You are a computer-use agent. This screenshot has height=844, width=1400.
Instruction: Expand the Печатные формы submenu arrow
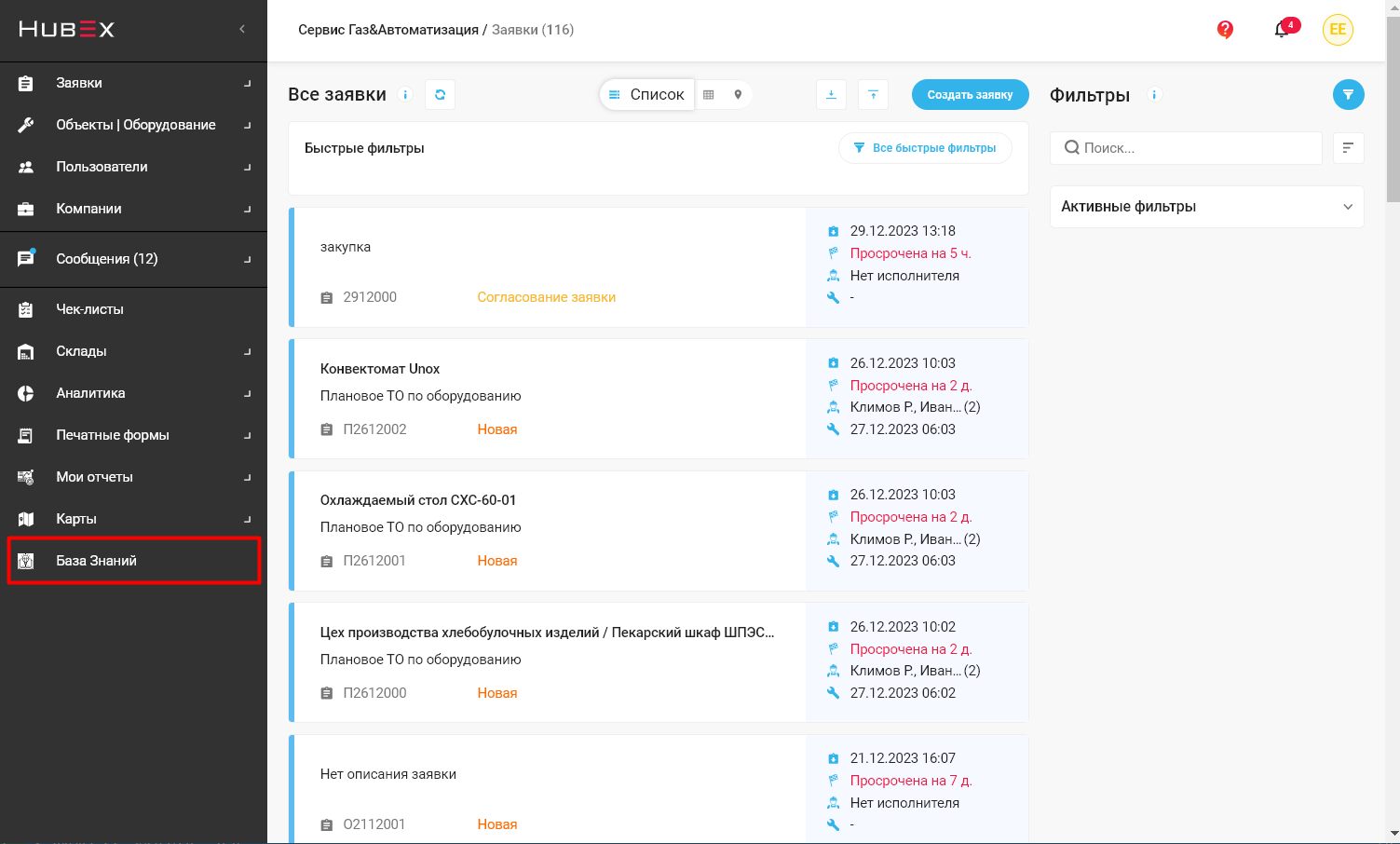coord(248,435)
